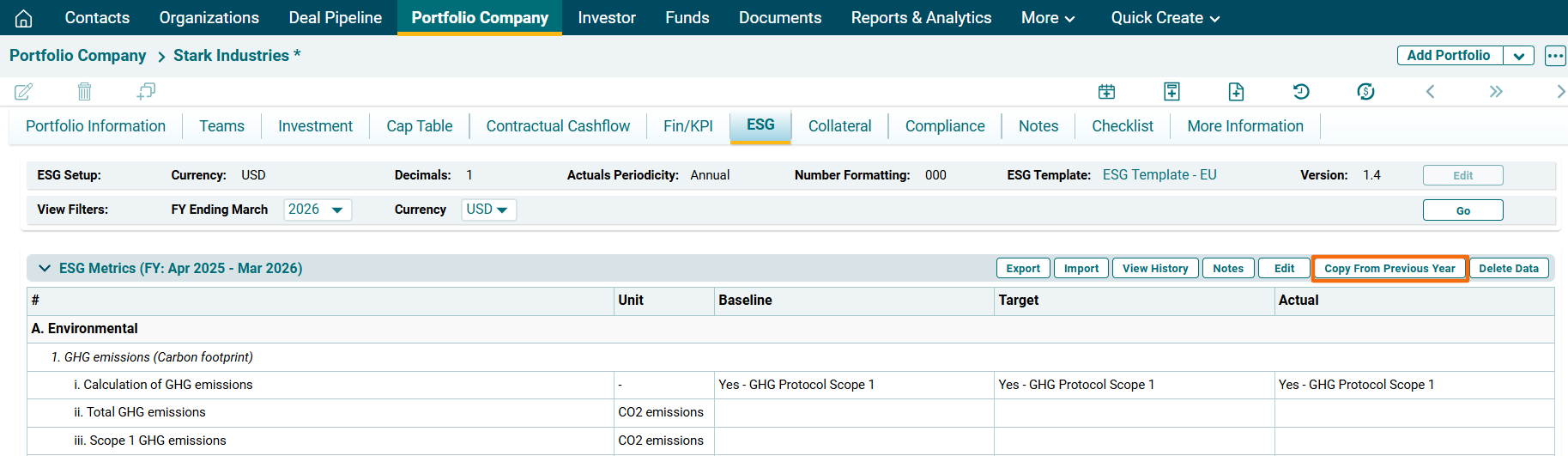This screenshot has width=1568, height=456.
Task: Open the Compliance tab
Action: coord(944,126)
